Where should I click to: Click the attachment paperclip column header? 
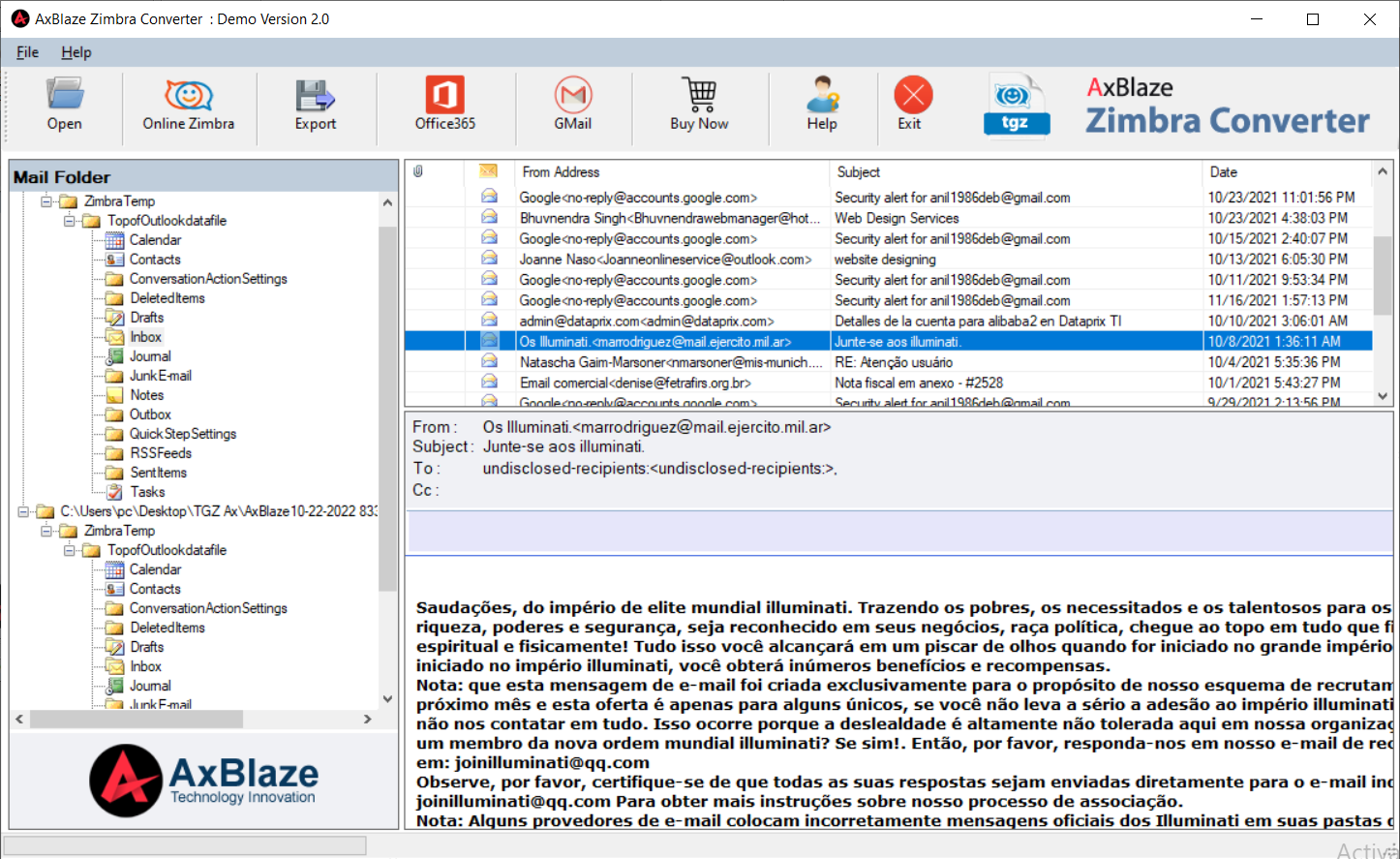[x=418, y=171]
